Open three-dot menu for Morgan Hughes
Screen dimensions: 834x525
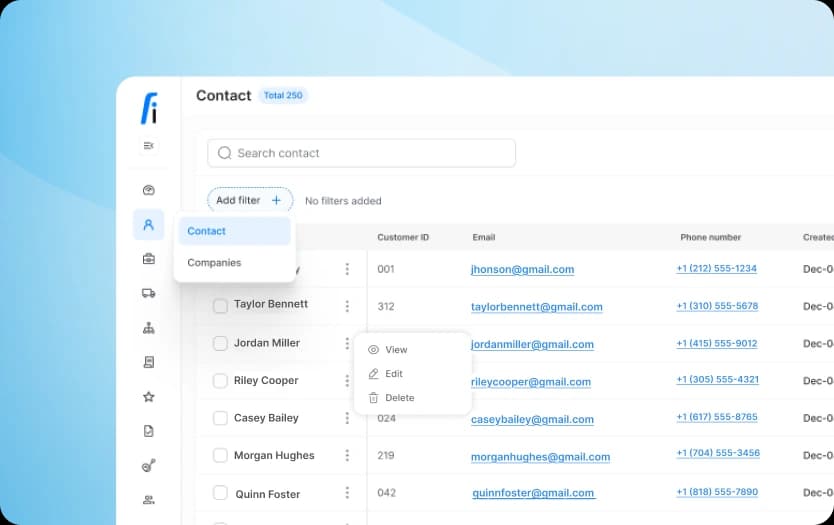pos(347,455)
